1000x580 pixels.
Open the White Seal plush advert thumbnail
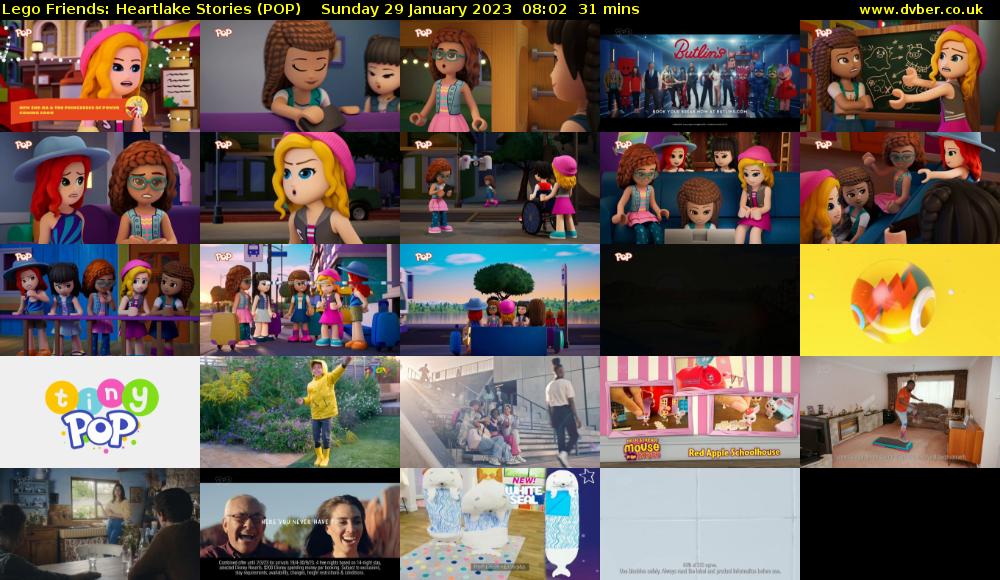[x=500, y=524]
